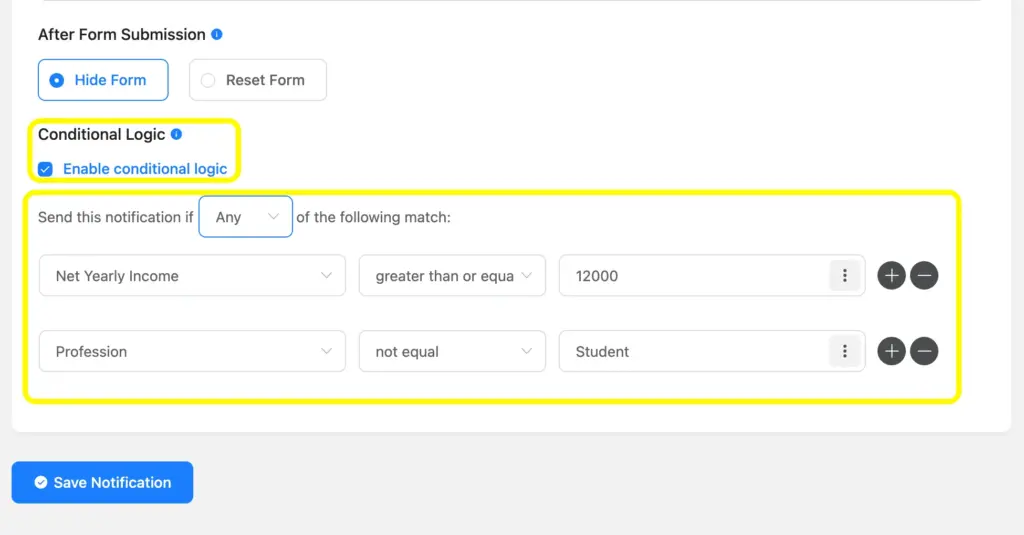The height and width of the screenshot is (535, 1024).
Task: Click the 'of the following match:' text
Action: coord(374,217)
